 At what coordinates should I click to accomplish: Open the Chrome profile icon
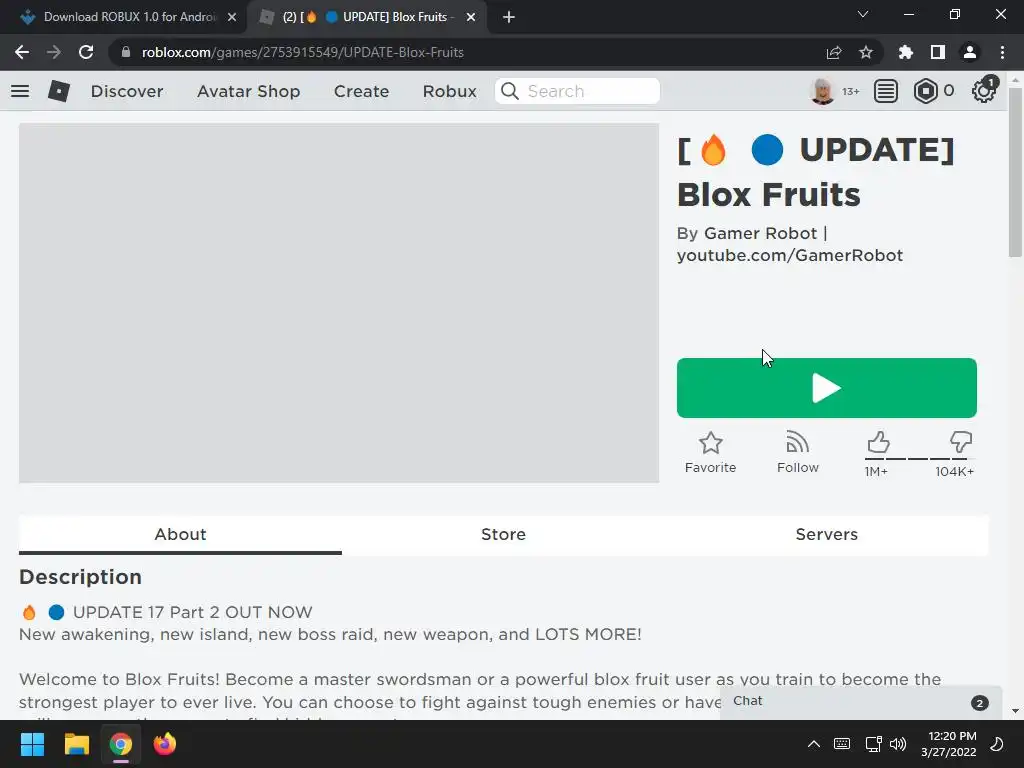pos(970,52)
